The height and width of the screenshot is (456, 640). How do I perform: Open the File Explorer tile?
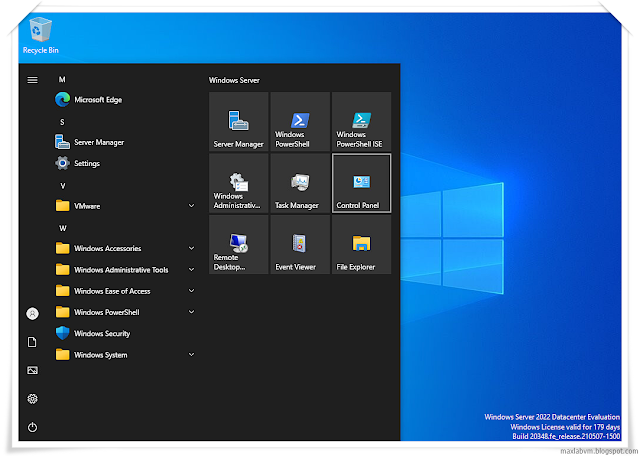(x=362, y=245)
